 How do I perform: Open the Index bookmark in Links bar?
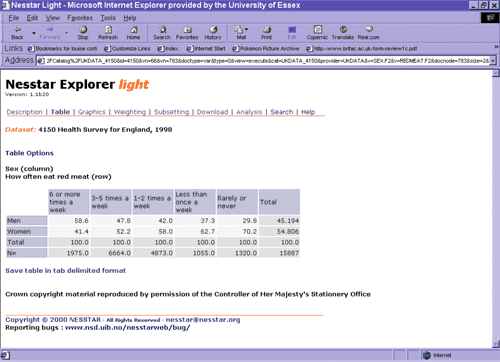pyautogui.click(x=168, y=49)
